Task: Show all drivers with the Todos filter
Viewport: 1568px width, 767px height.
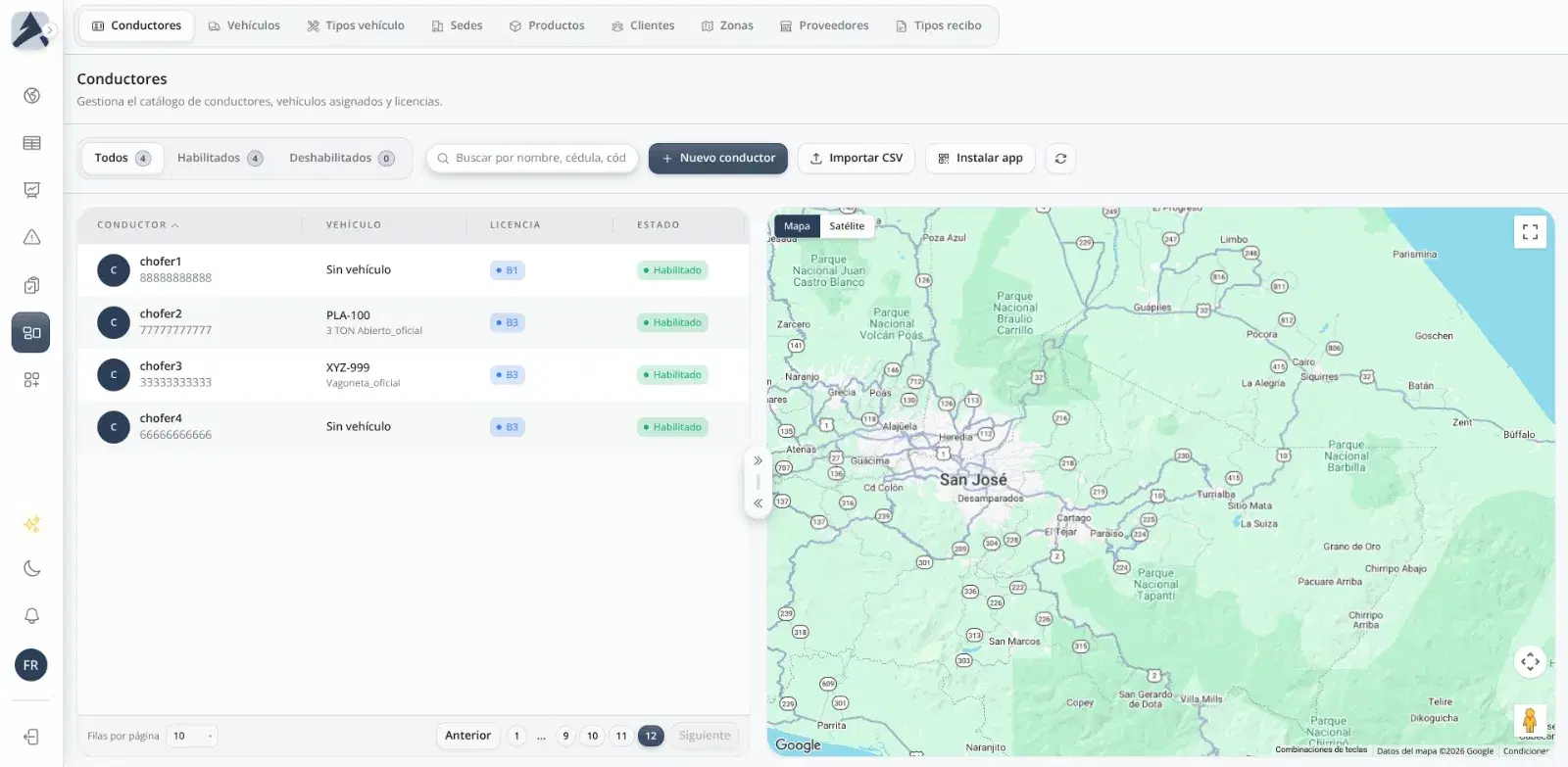Action: 122,158
